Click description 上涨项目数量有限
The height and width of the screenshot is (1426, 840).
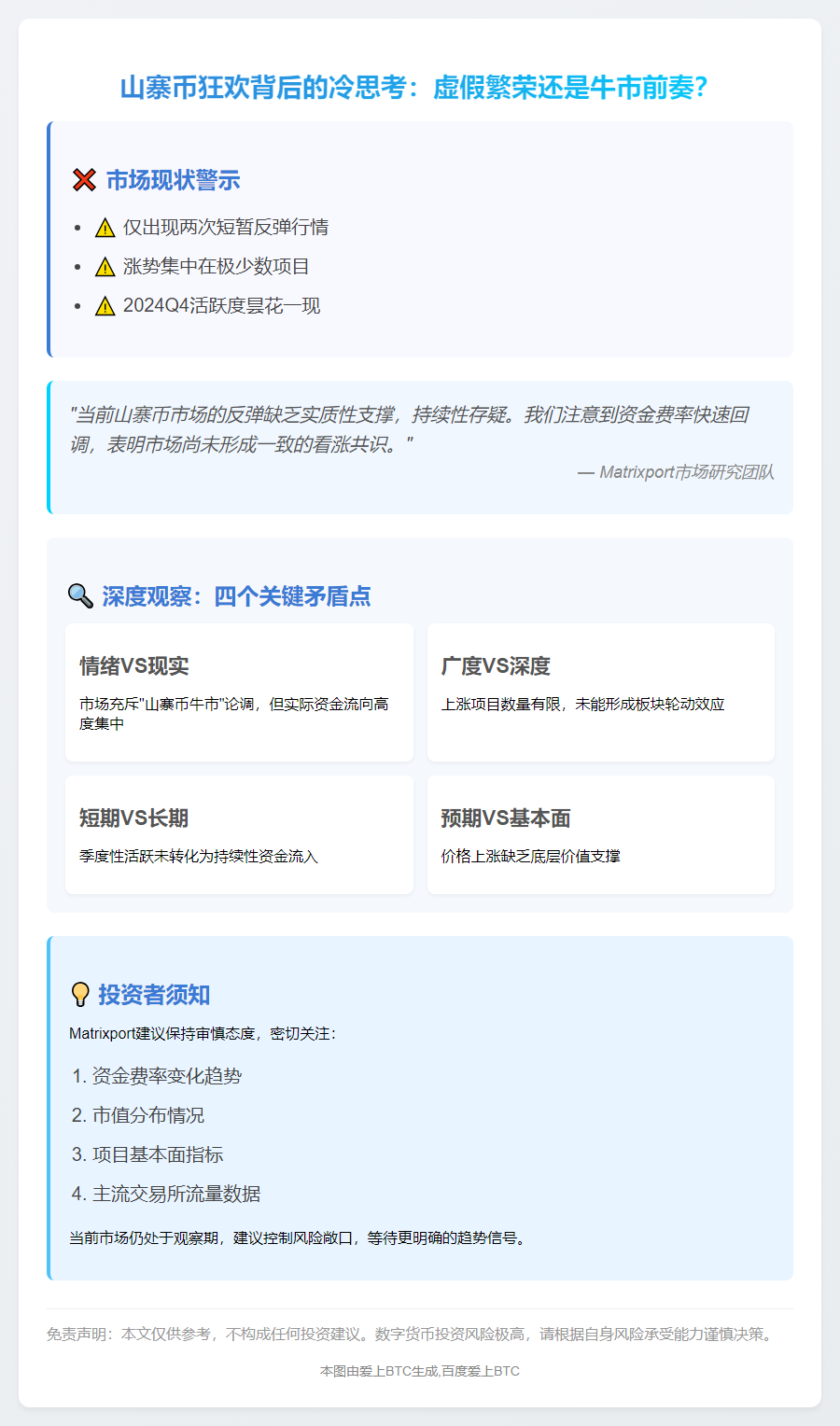click(583, 705)
